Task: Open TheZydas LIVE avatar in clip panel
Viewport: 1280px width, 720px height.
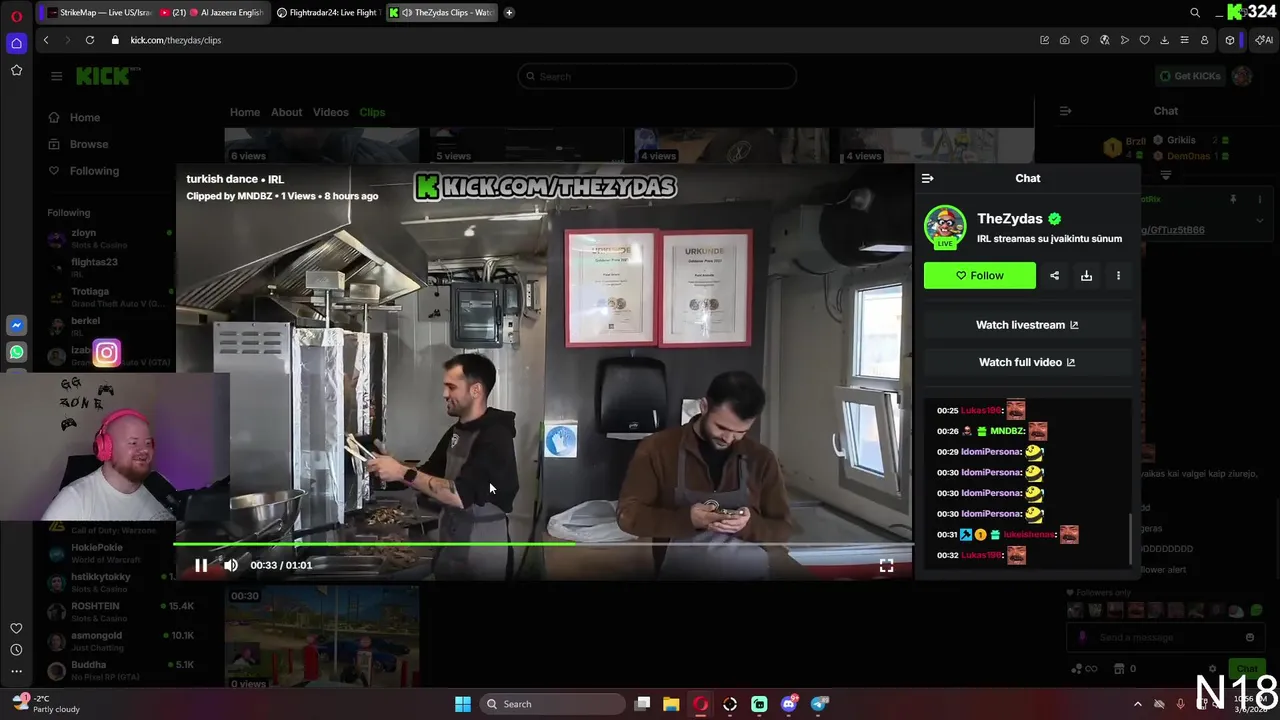Action: (x=945, y=227)
